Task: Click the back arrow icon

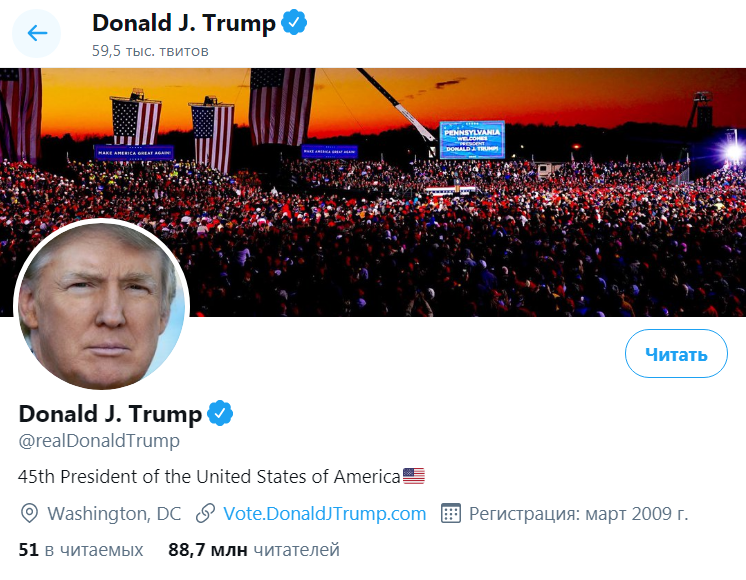Action: coord(37,33)
